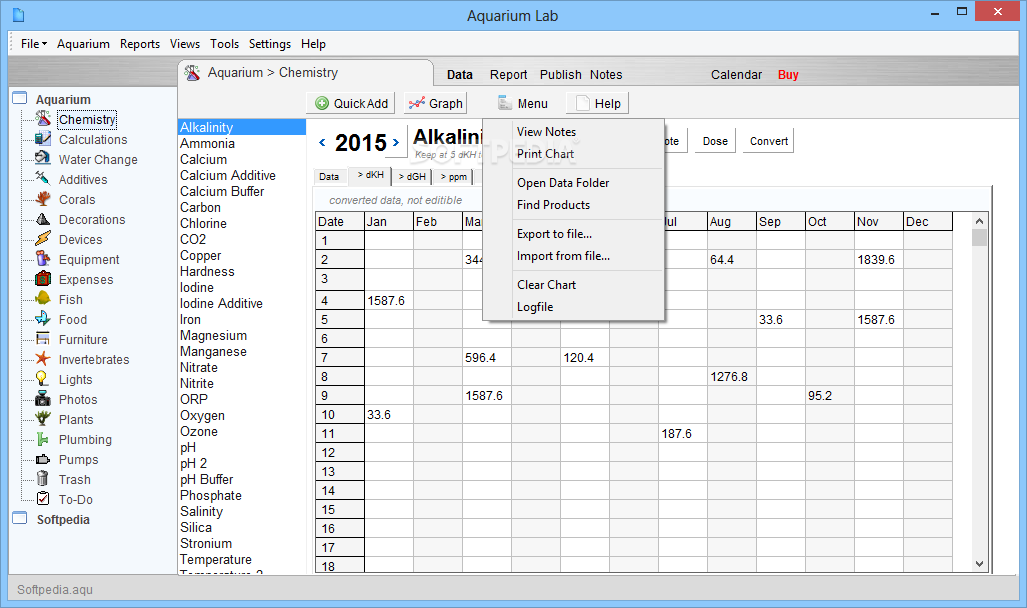Click the Chemistry breadcrumb header icon
This screenshot has height=608, width=1027.
(192, 73)
